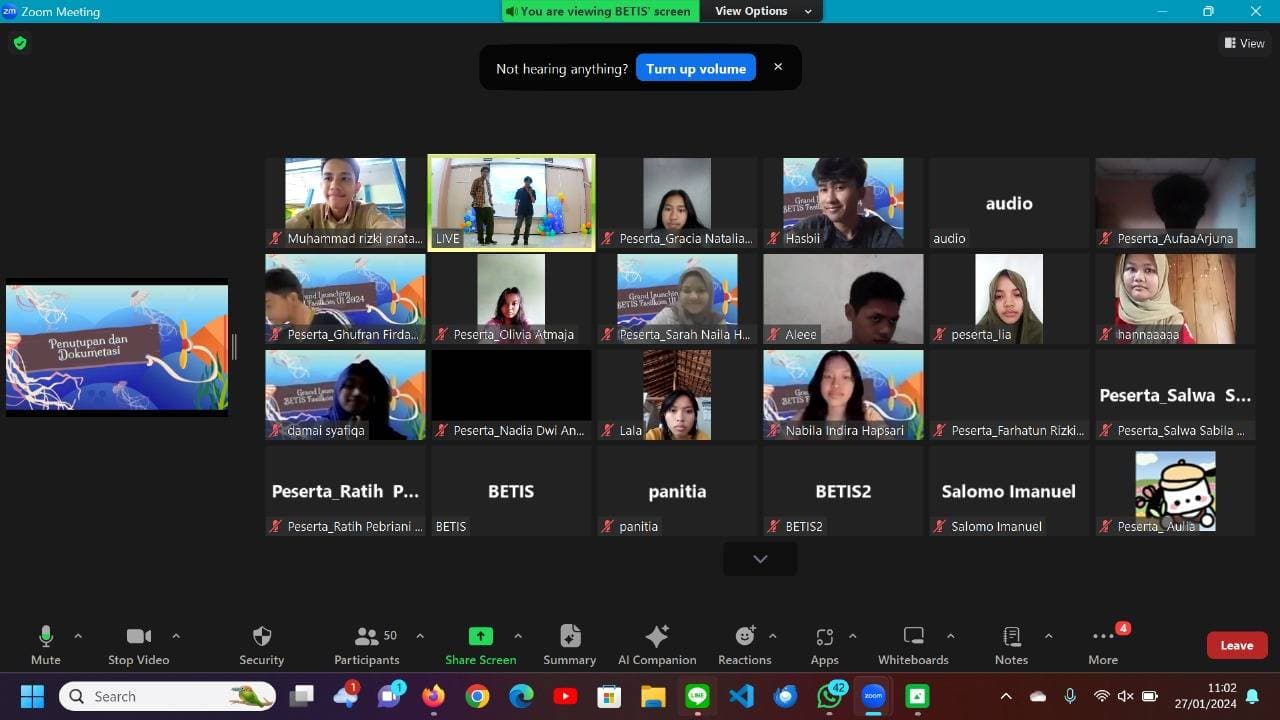The image size is (1280, 720).
Task: Select the BETIS2 participant tile
Action: point(843,490)
